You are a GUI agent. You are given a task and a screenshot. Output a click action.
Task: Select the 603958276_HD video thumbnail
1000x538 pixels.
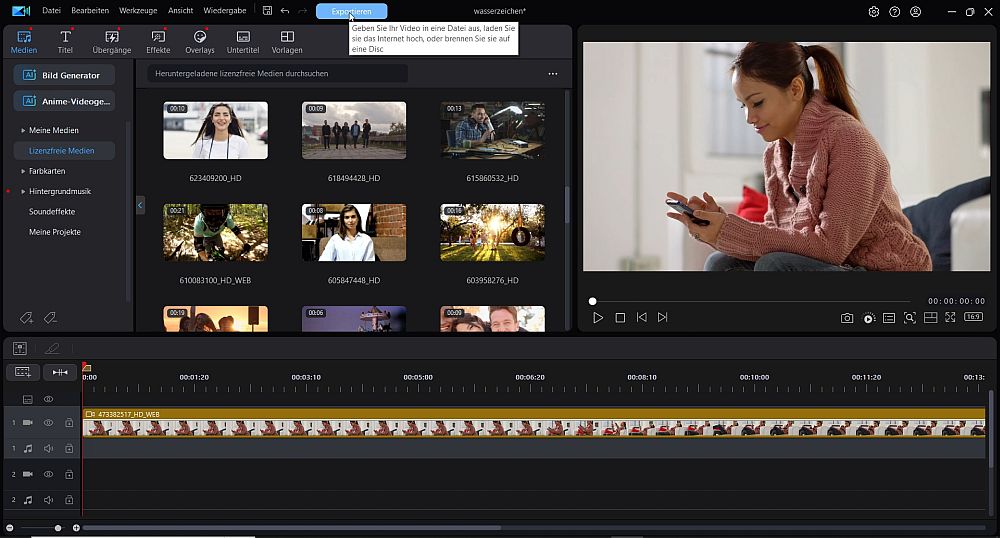pyautogui.click(x=492, y=232)
